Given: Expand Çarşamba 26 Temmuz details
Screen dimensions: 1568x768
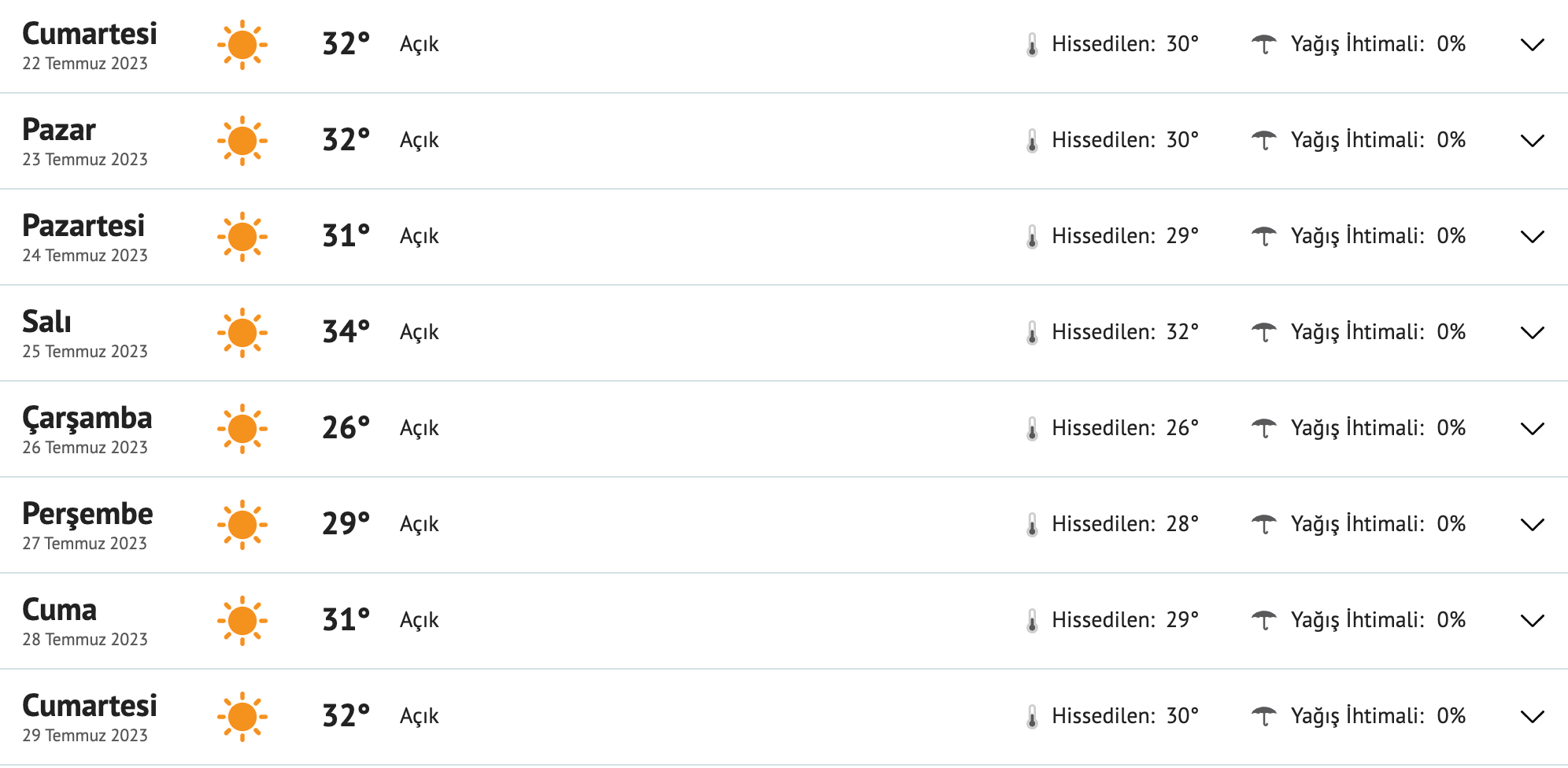Looking at the screenshot, I should coord(1532,429).
